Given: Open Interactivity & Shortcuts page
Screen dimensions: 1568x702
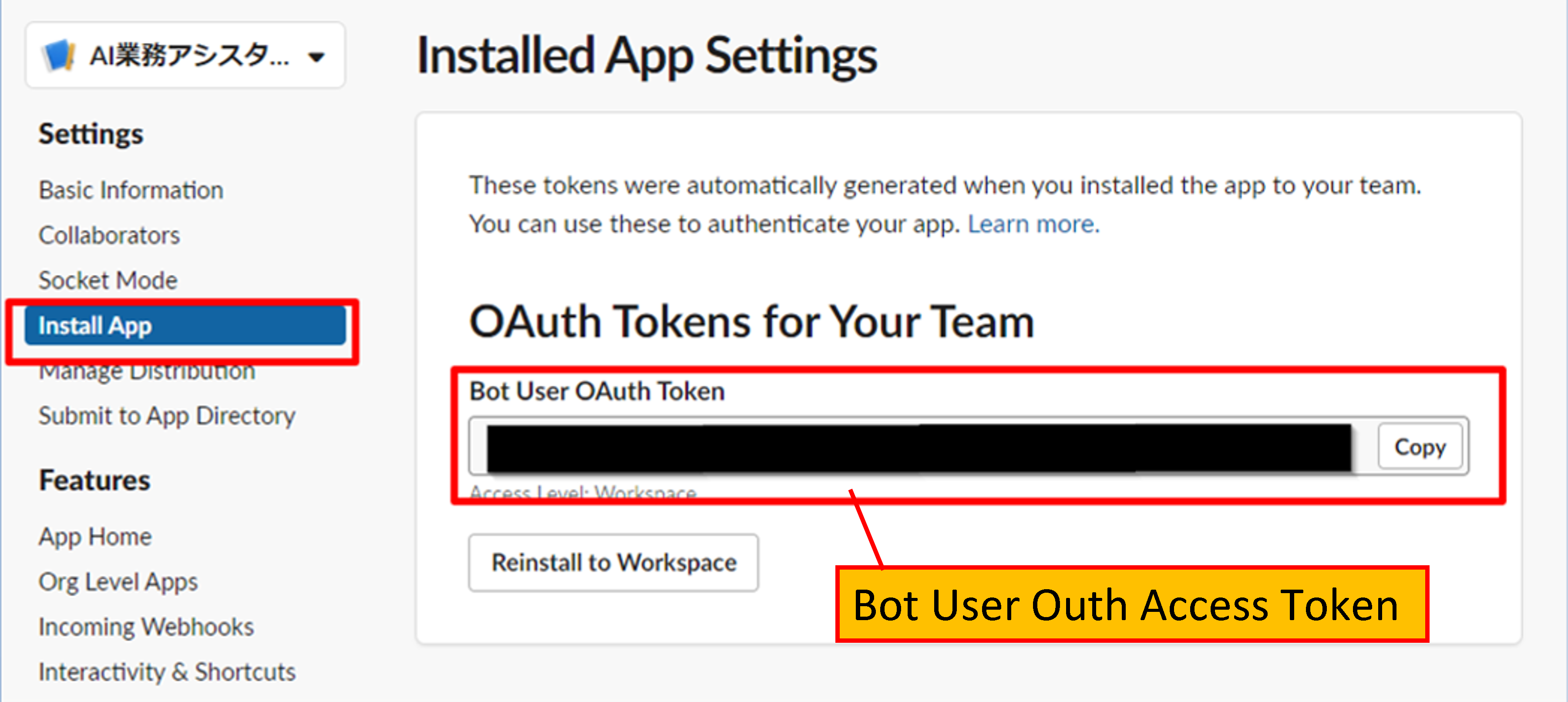Looking at the screenshot, I should (x=167, y=672).
